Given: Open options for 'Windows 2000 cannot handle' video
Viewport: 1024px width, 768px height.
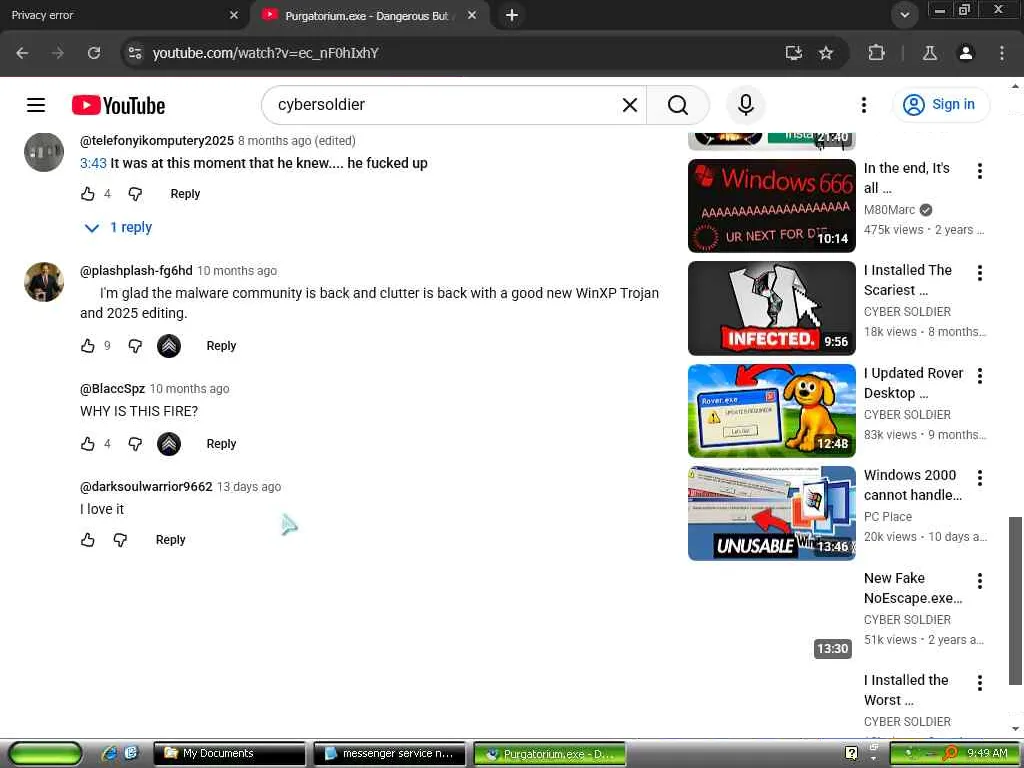Looking at the screenshot, I should [980, 478].
